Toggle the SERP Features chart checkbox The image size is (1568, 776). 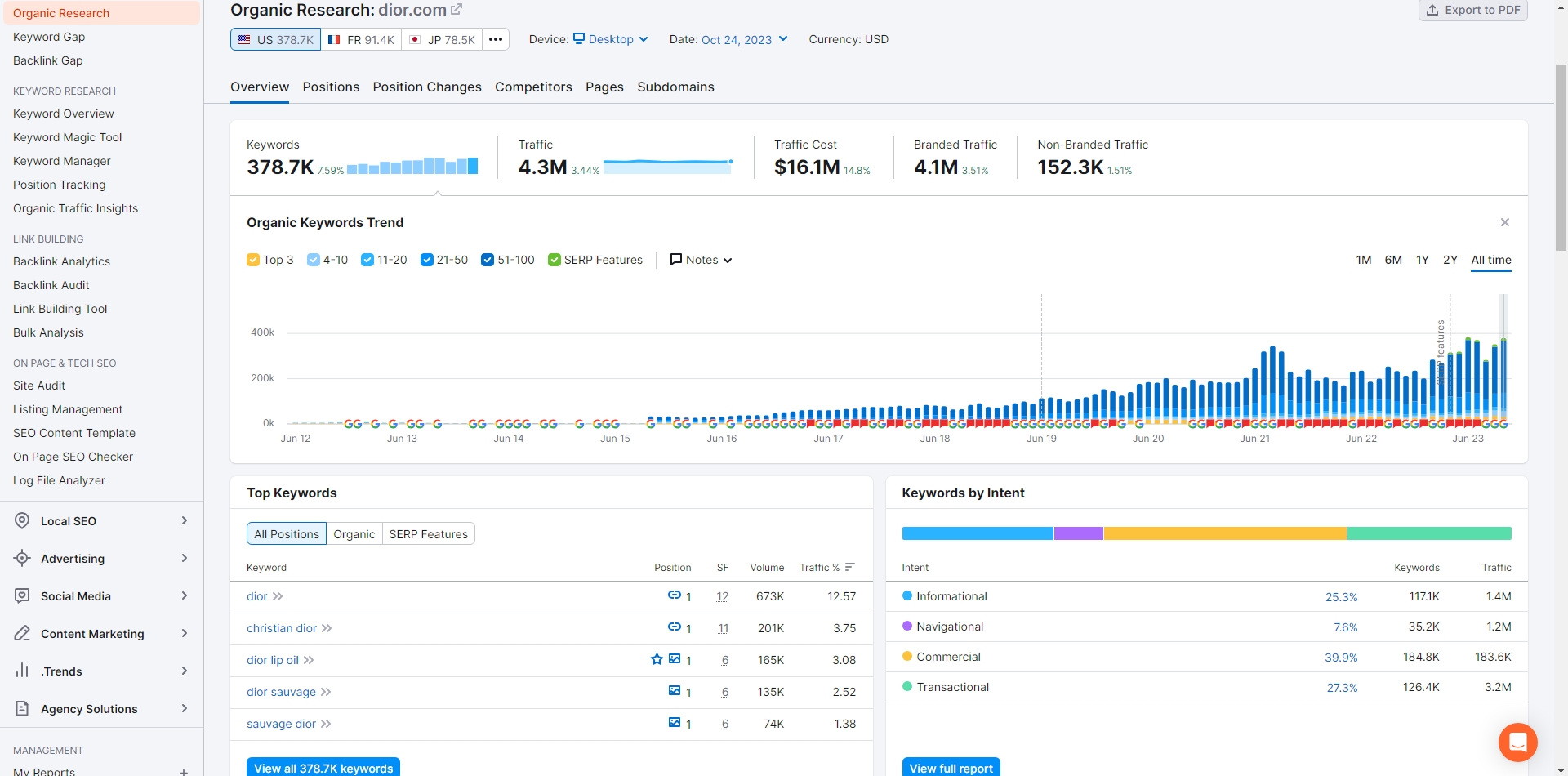pos(555,260)
